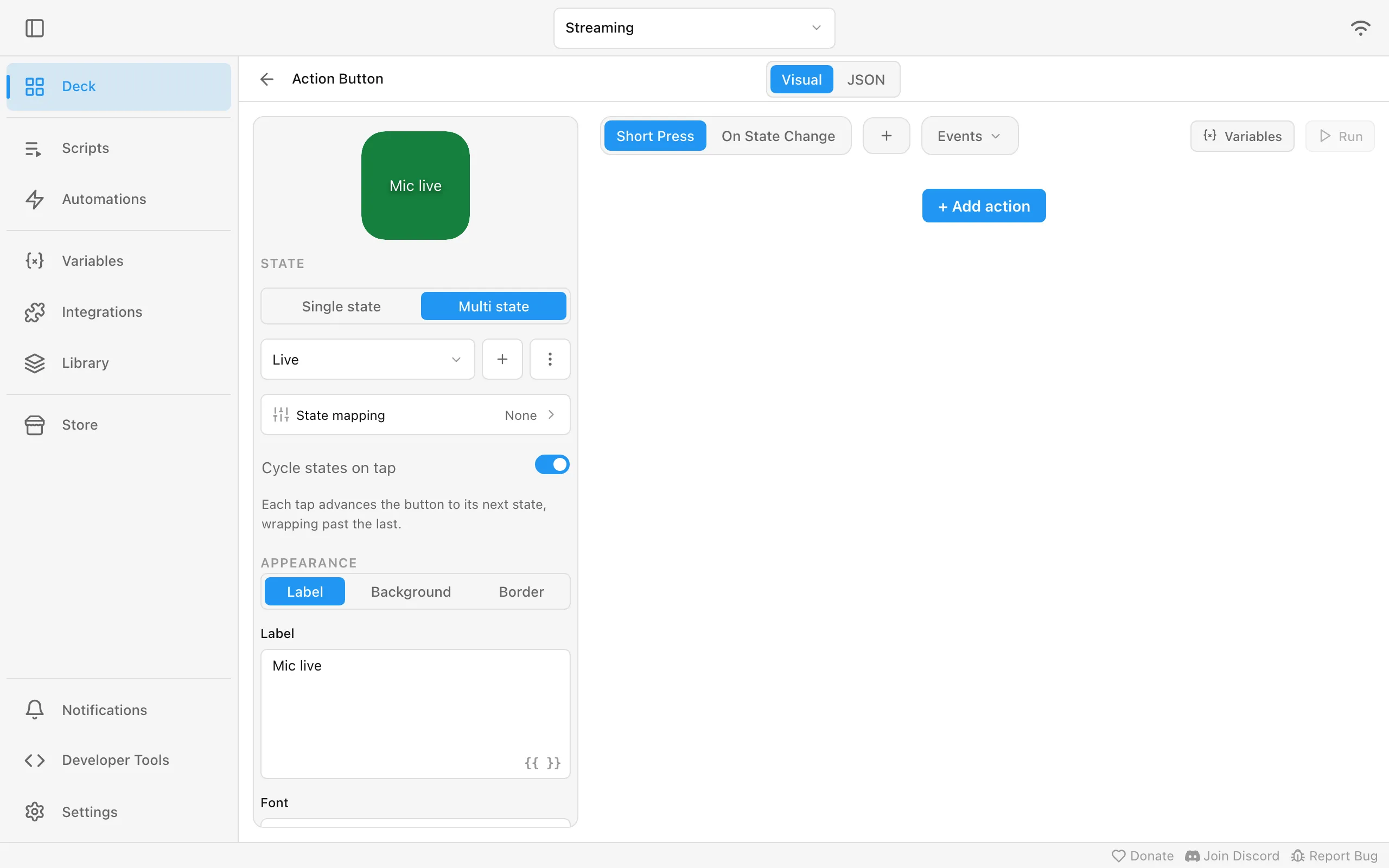Click the Report Bug link
Image resolution: width=1389 pixels, height=868 pixels.
1334,856
